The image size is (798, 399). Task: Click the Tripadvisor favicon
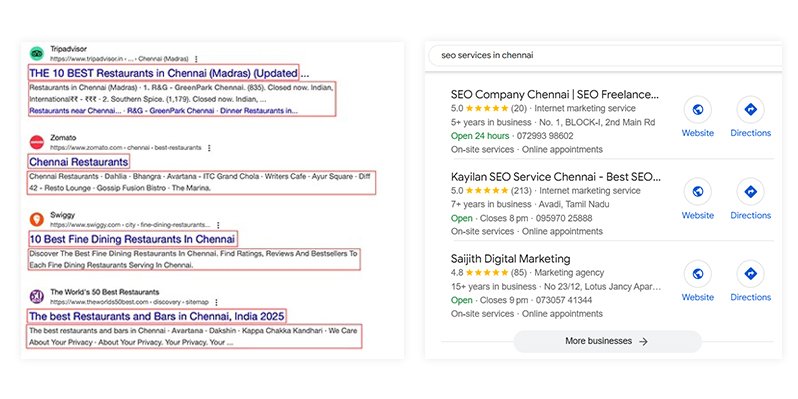coord(37,53)
